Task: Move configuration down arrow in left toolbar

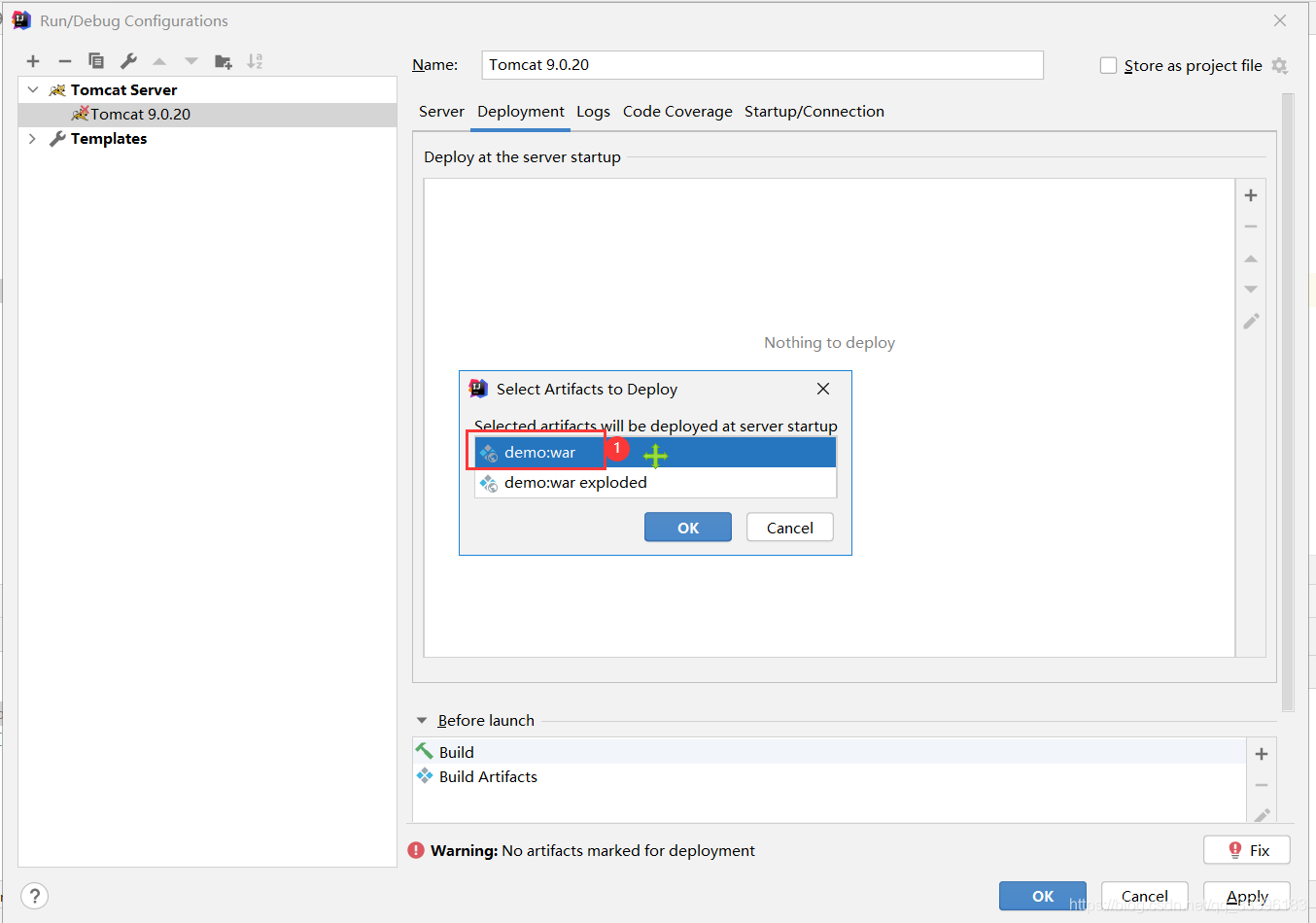Action: click(x=191, y=61)
